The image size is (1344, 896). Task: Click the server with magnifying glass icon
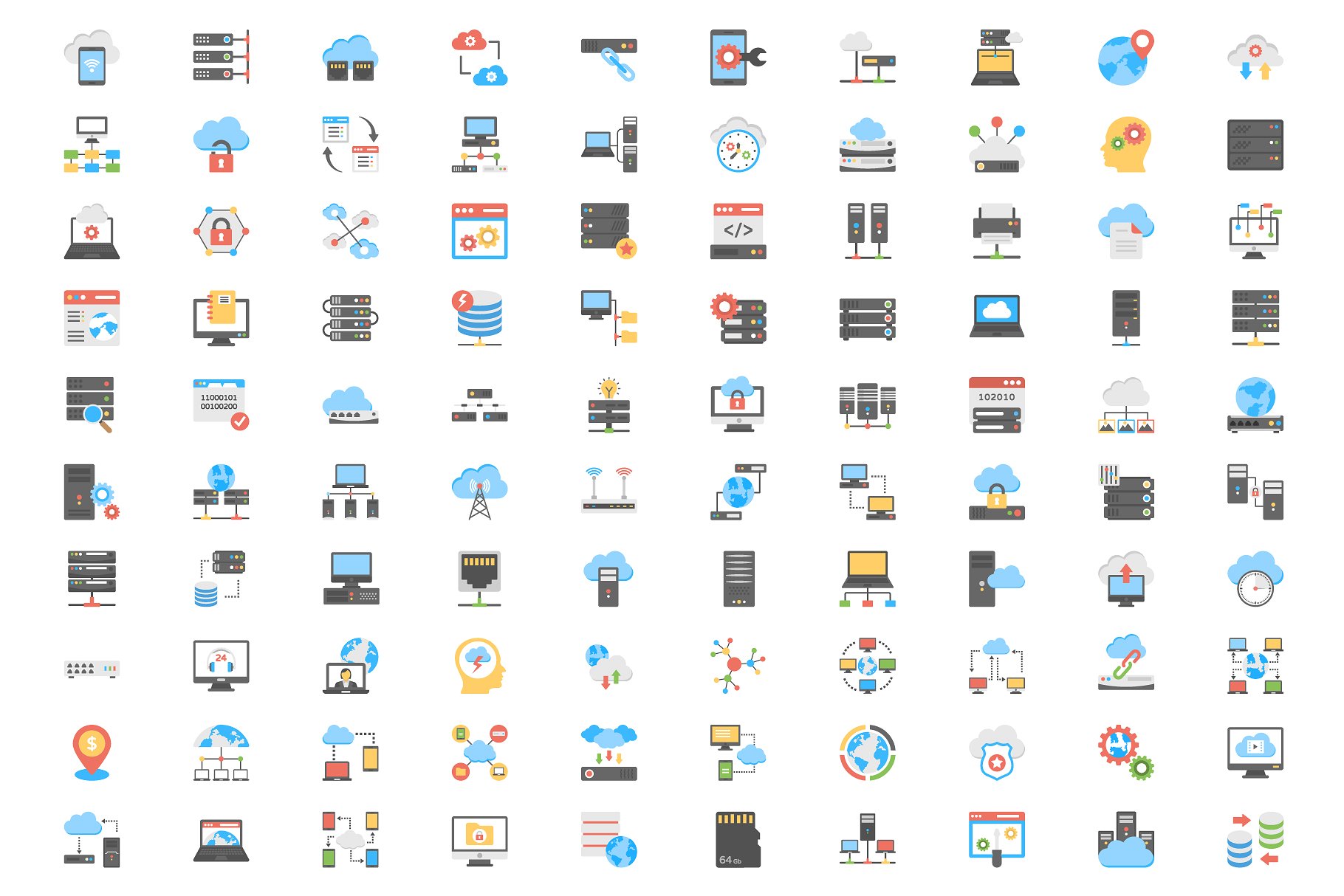click(90, 404)
